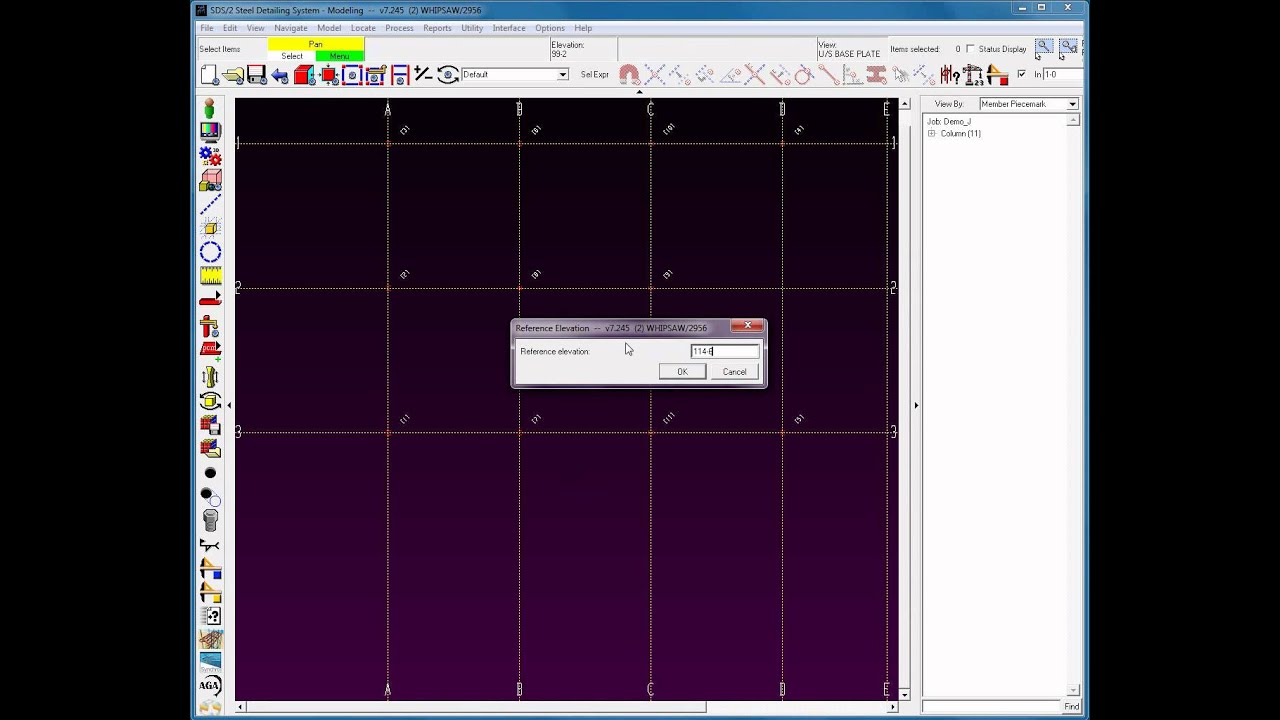This screenshot has height=720, width=1280.
Task: Click the crane sequence 123 icon
Action: coord(973,75)
